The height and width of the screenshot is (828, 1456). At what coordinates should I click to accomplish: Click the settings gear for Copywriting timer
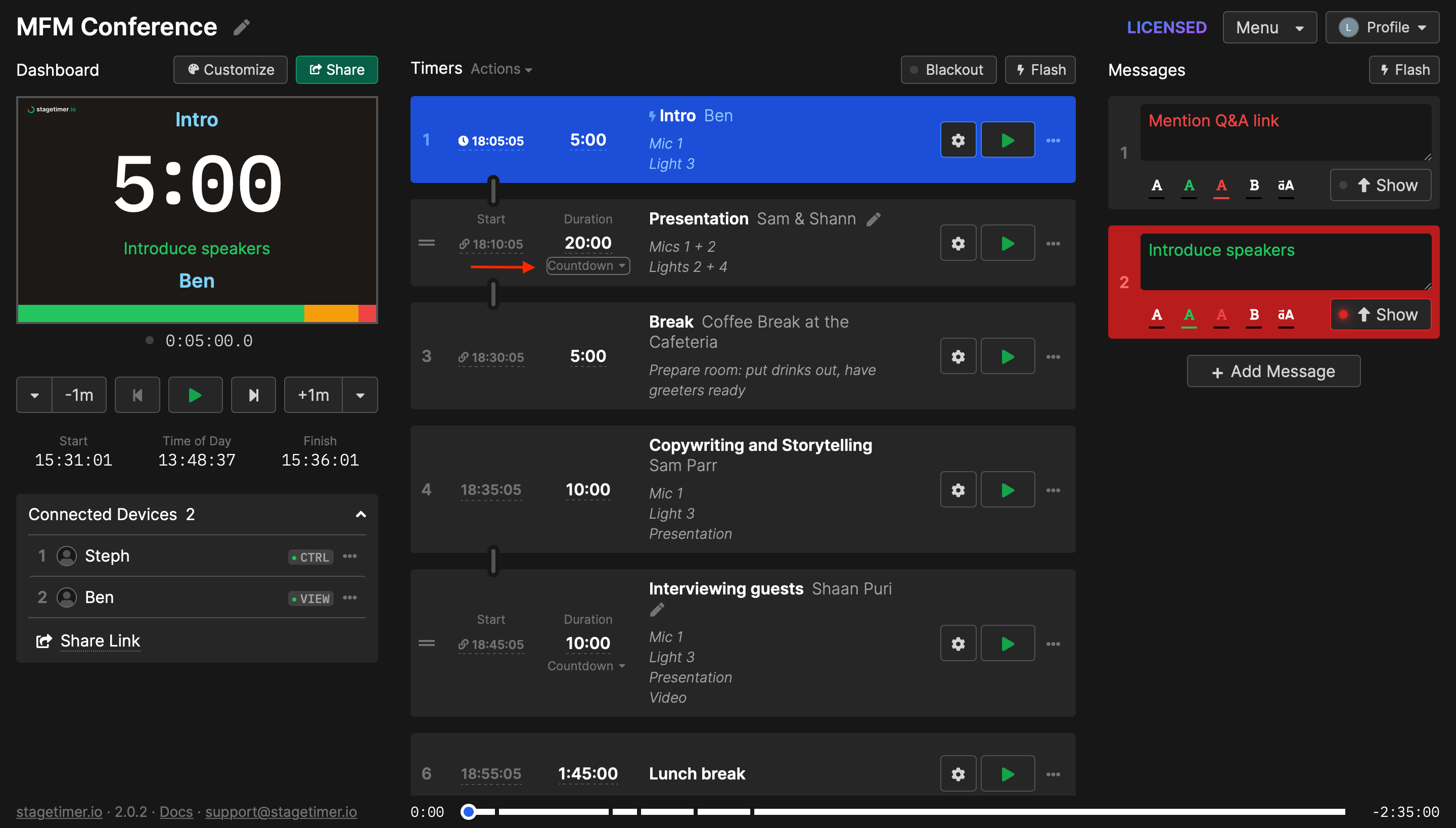(958, 489)
